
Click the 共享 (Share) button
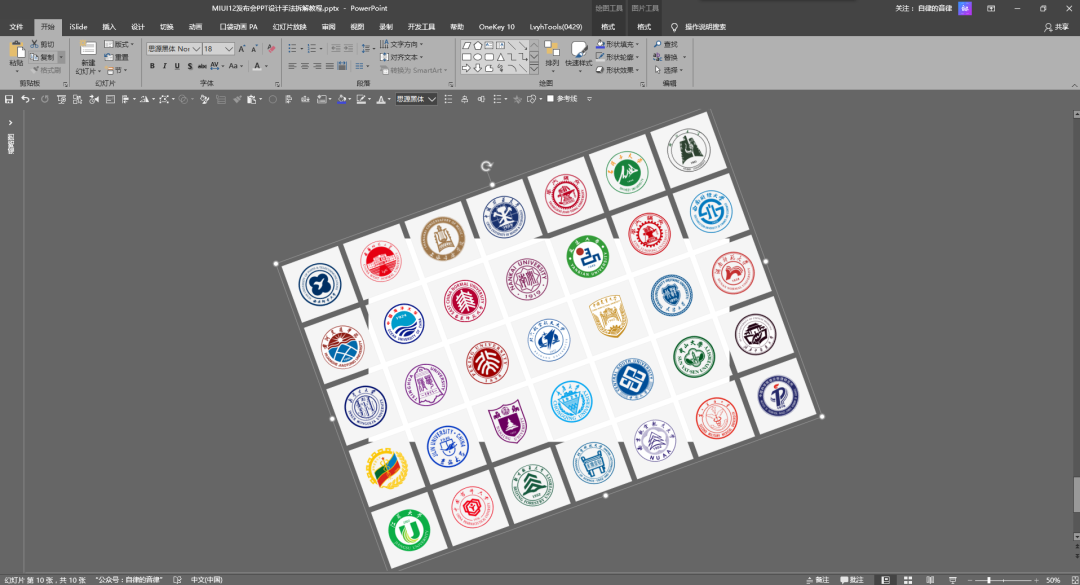point(1055,27)
